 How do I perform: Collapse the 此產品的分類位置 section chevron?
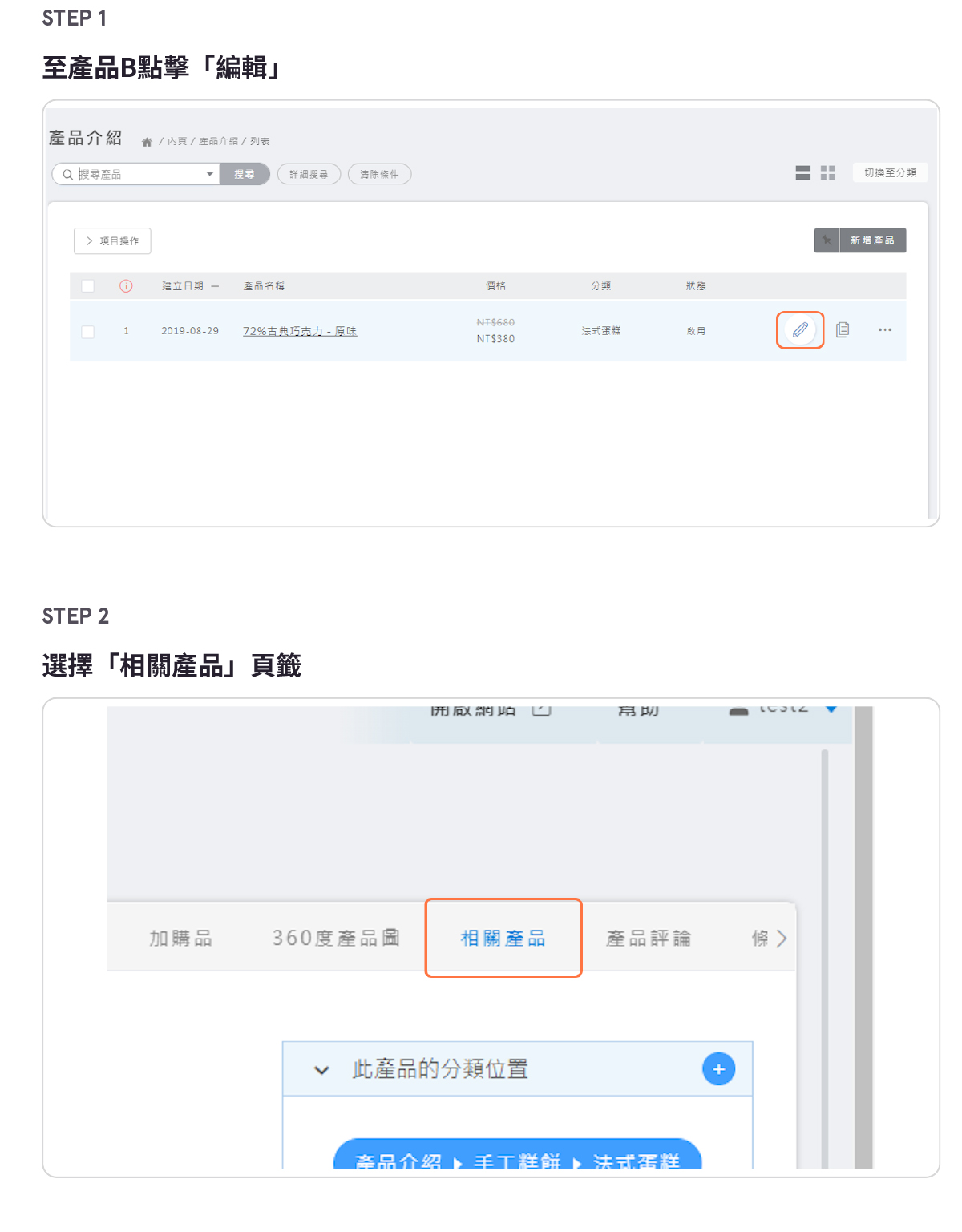(321, 1070)
